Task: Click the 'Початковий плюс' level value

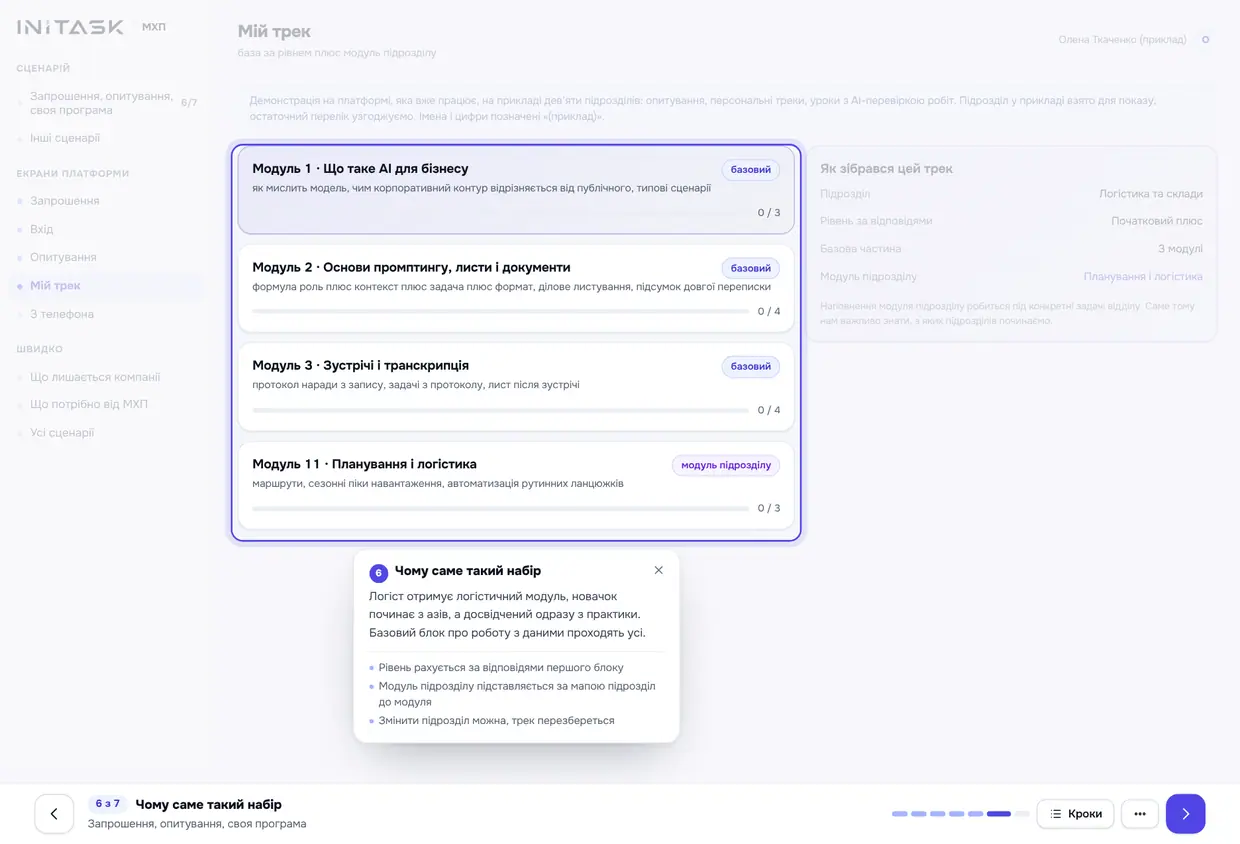Action: (1157, 221)
